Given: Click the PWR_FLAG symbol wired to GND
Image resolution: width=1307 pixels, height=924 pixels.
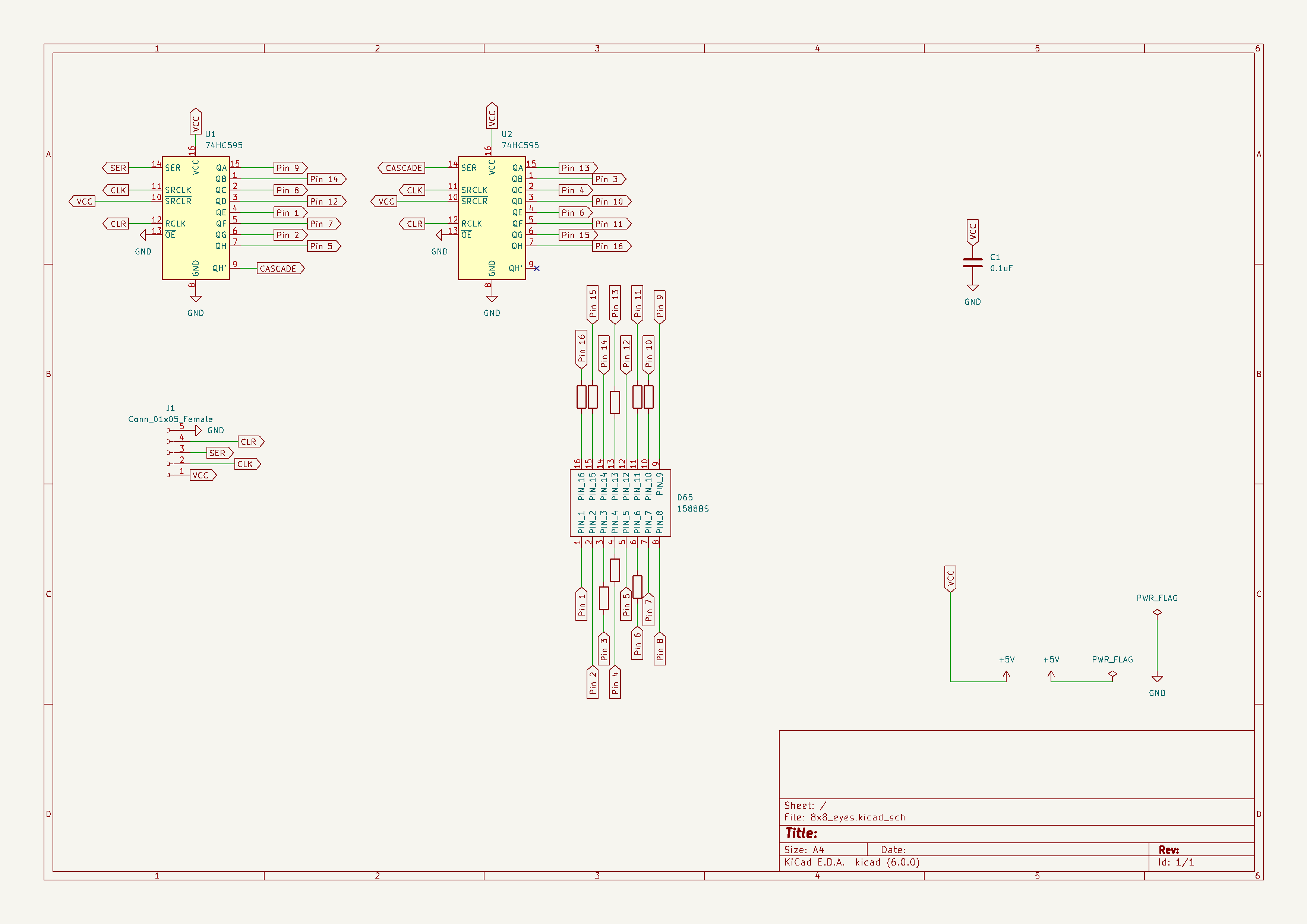Looking at the screenshot, I should point(1157,613).
